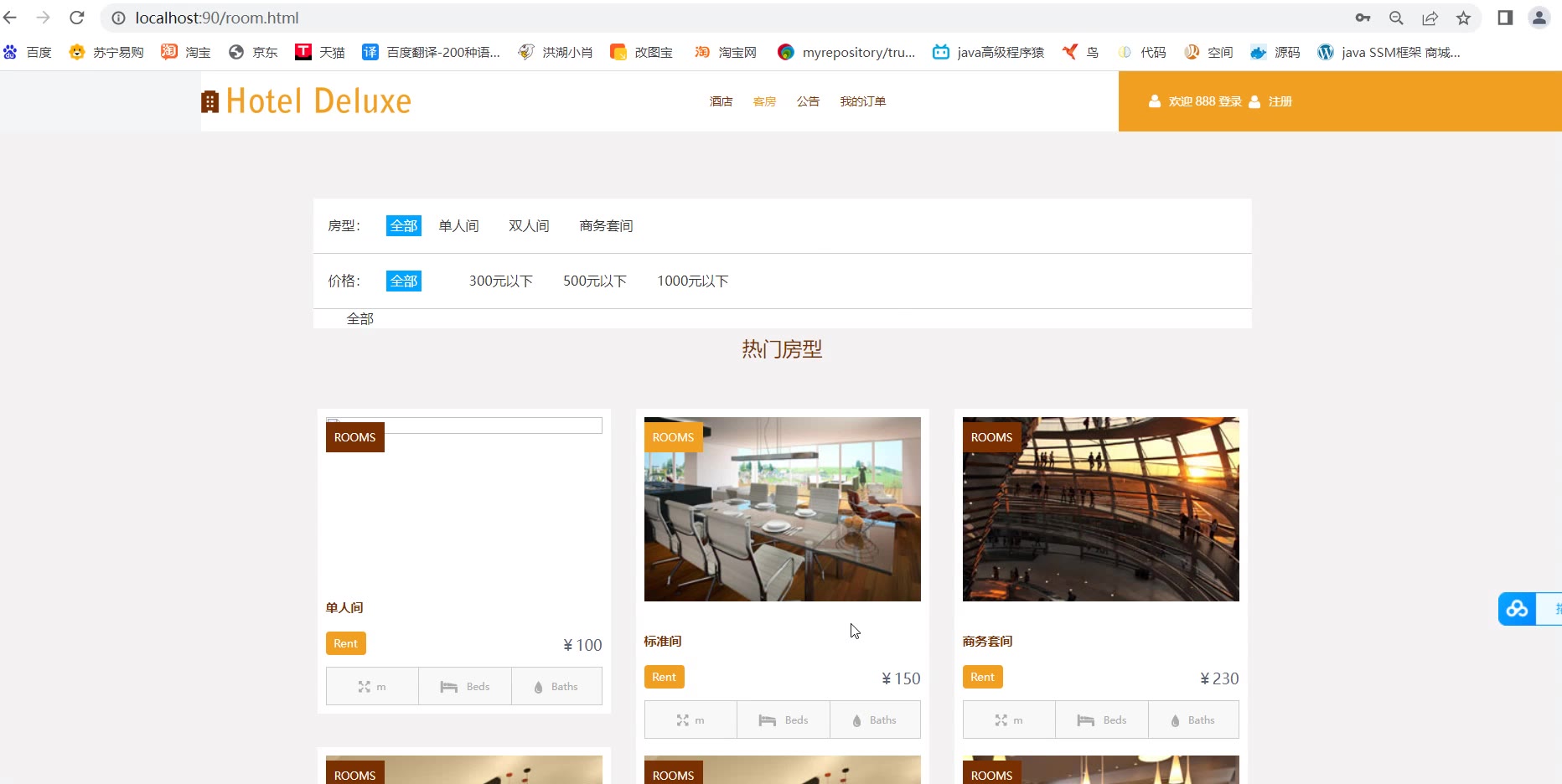Click the Hotel Deluxe logo

point(307,101)
